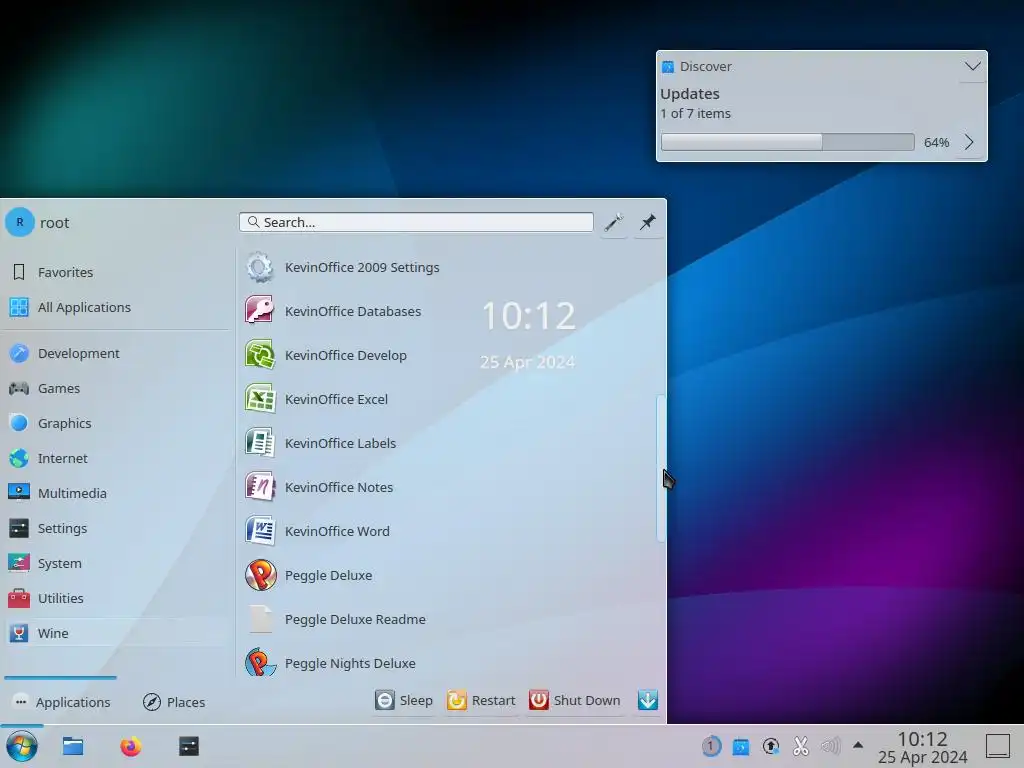Click the Peggle Nights Deluxe label
1024x768 pixels.
coord(350,664)
